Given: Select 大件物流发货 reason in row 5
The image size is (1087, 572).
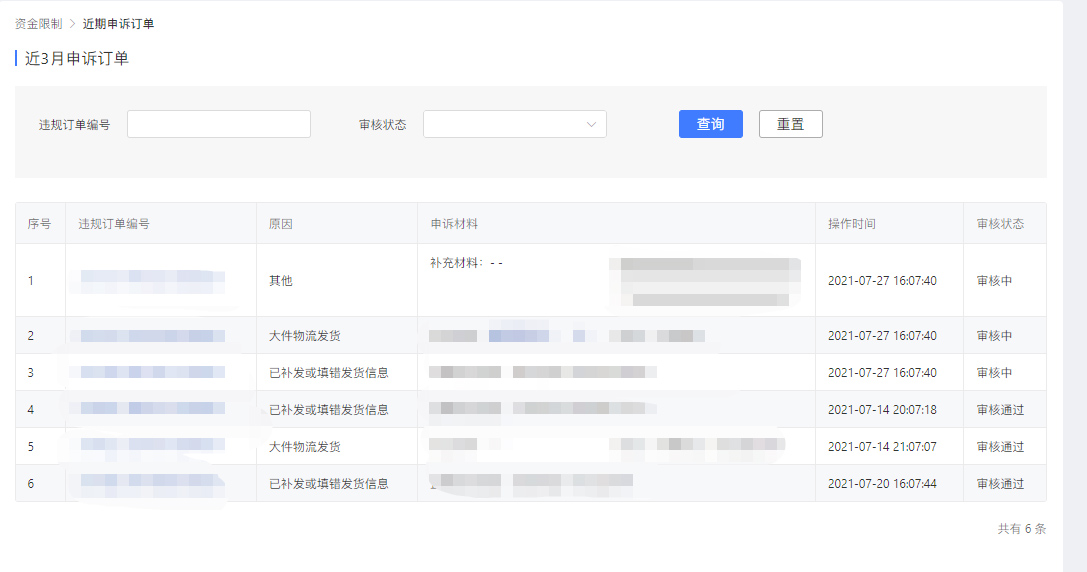Looking at the screenshot, I should click(x=305, y=447).
